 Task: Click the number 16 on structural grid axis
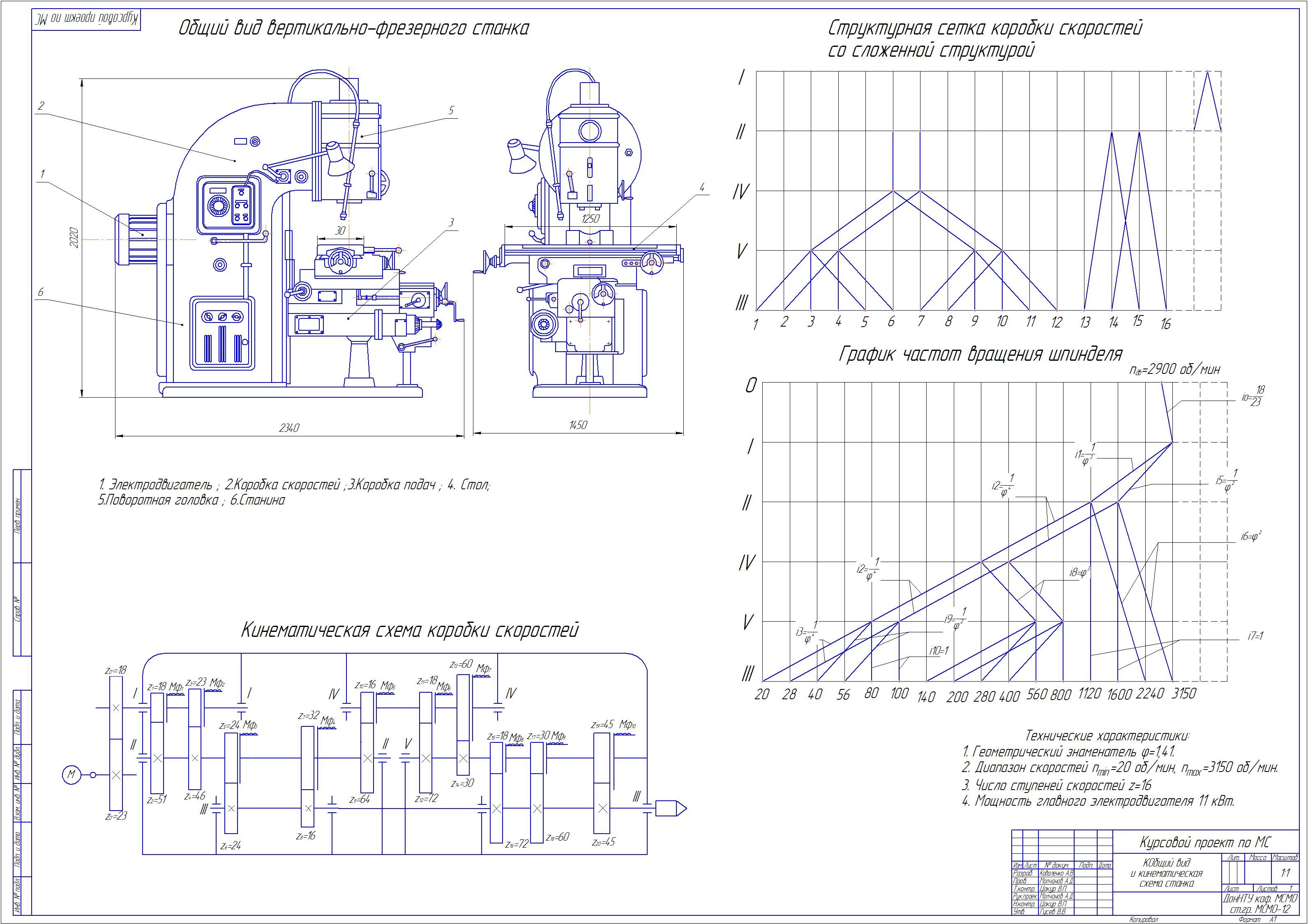tap(1165, 324)
